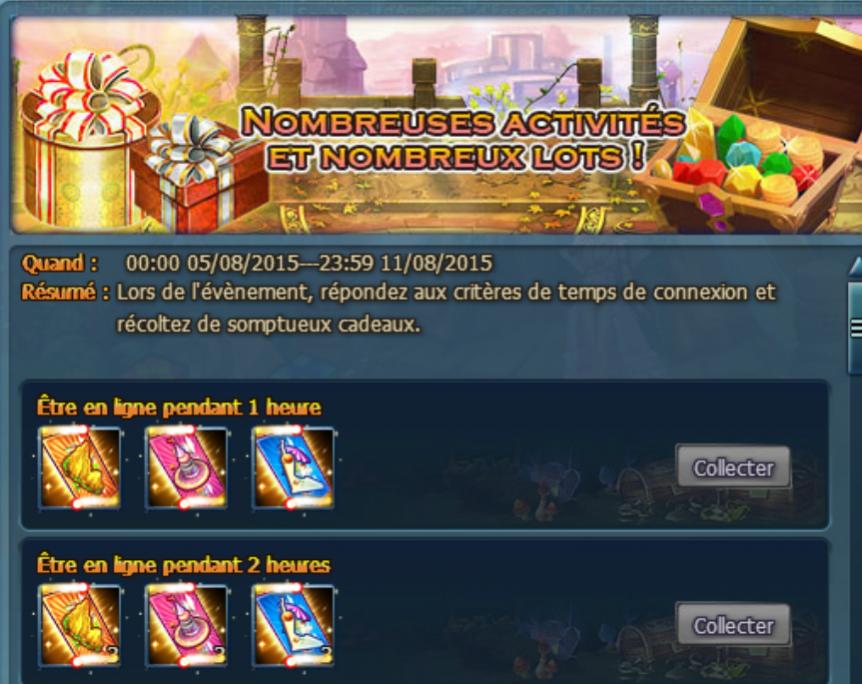Screen dimensions: 862x684
Task: Select the pink hat card in 1 heure row
Action: tap(187, 468)
